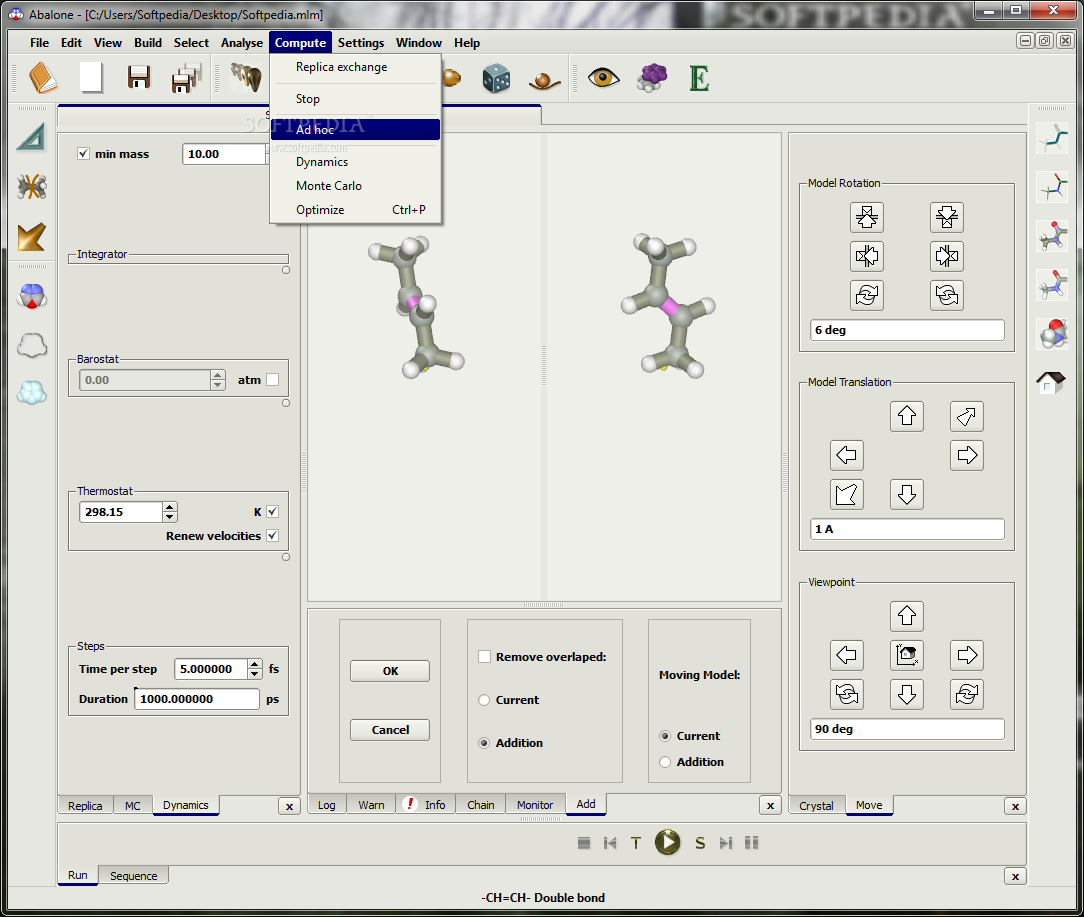This screenshot has height=917, width=1084.
Task: Click the orange arrow tool in sidebar
Action: [32, 237]
